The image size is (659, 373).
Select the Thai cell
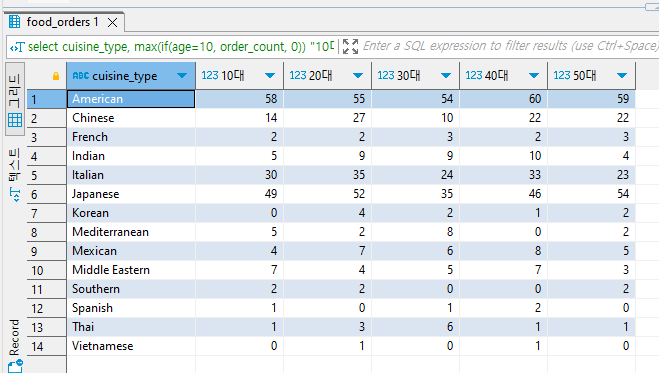(131, 327)
